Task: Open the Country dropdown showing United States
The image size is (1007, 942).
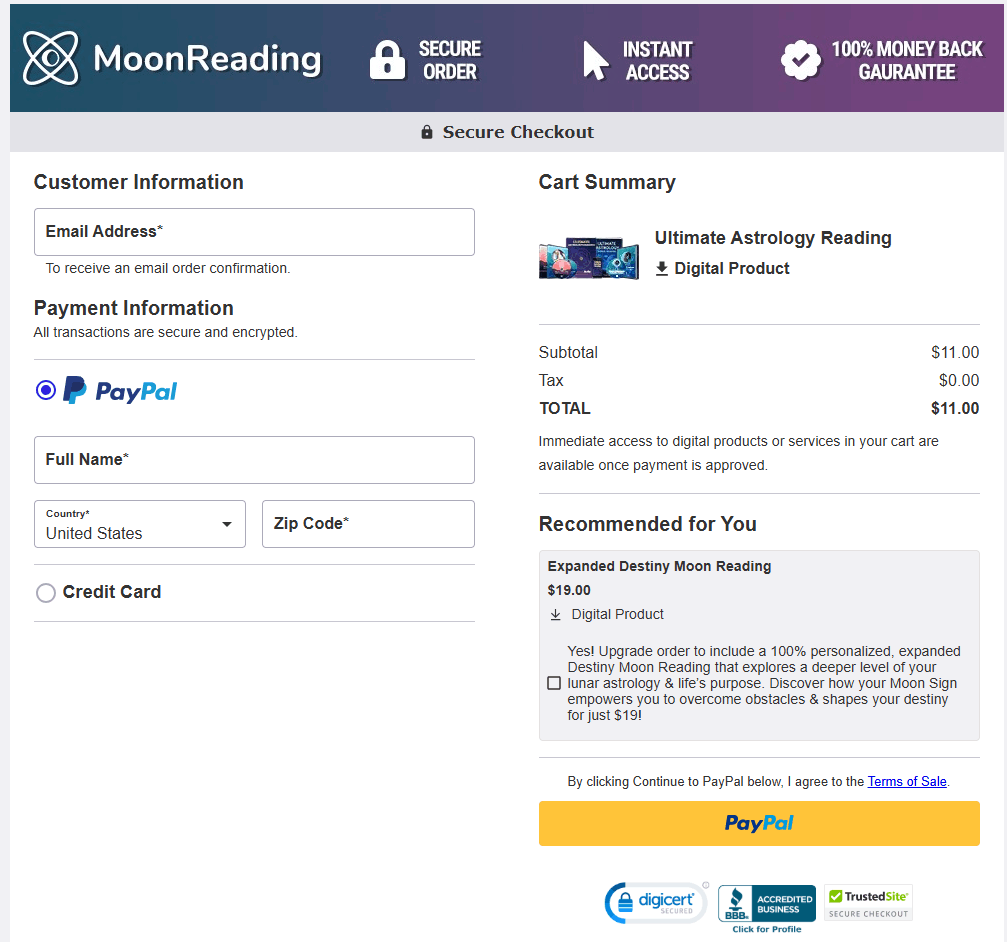Action: [x=139, y=524]
